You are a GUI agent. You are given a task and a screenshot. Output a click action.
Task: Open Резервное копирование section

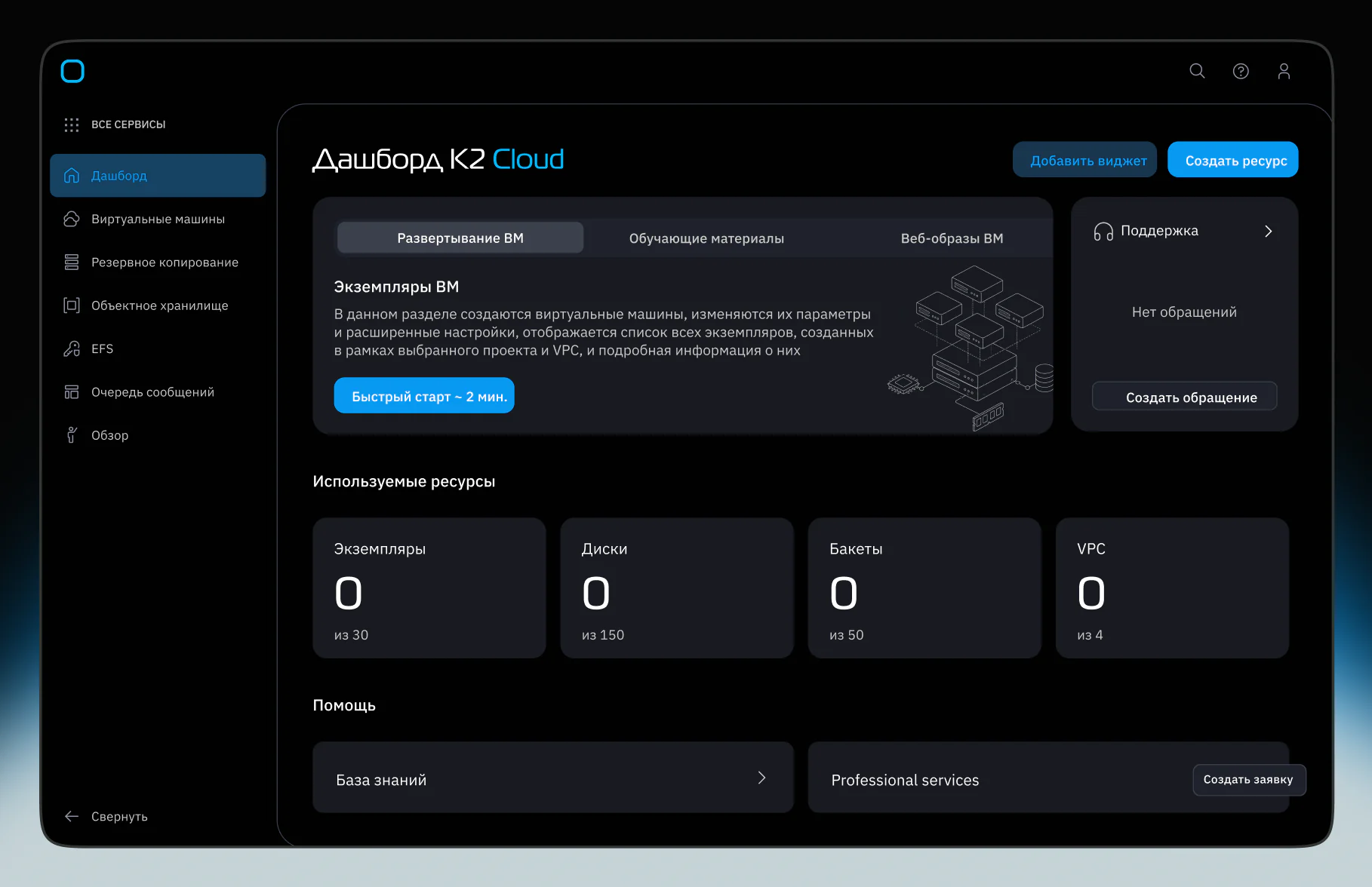pyautogui.click(x=158, y=262)
